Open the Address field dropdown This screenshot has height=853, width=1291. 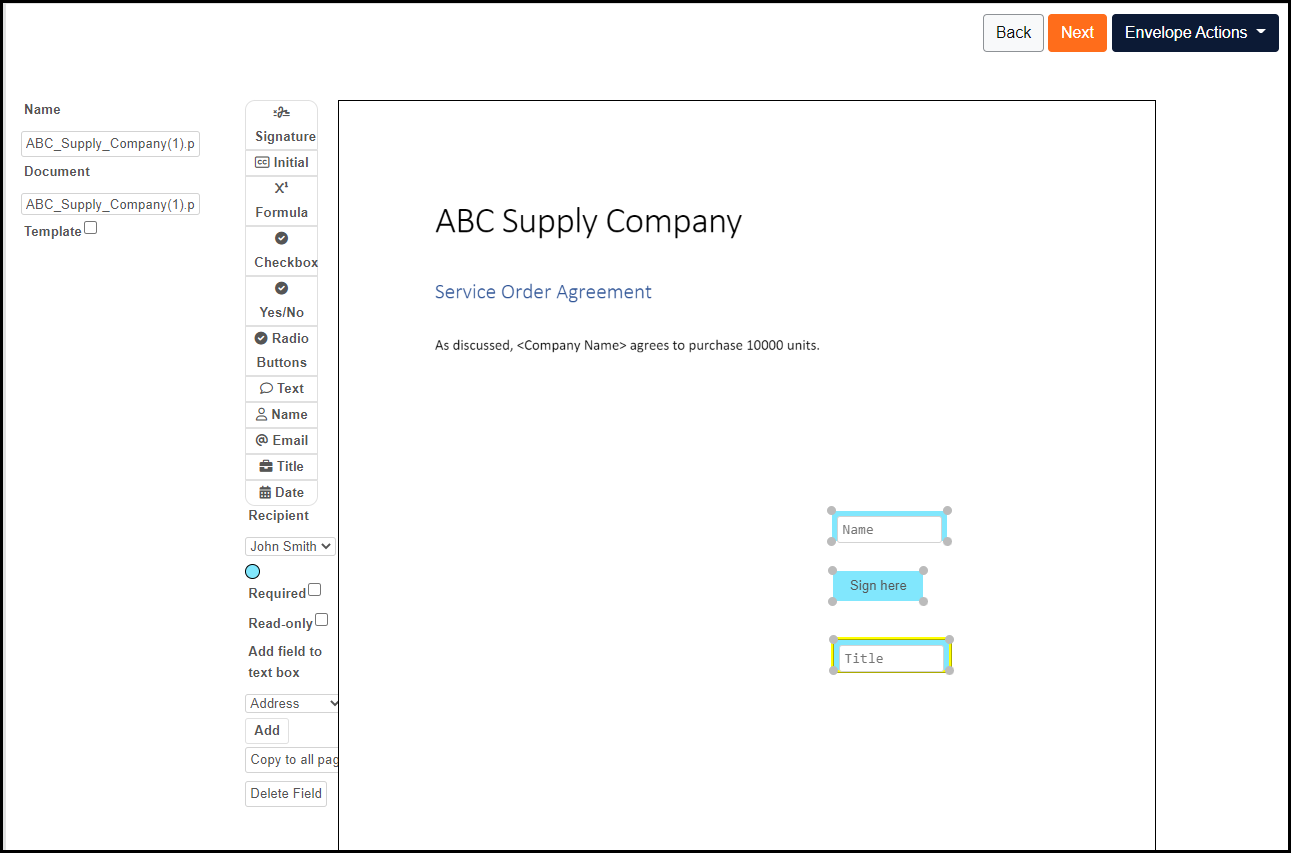(293, 703)
